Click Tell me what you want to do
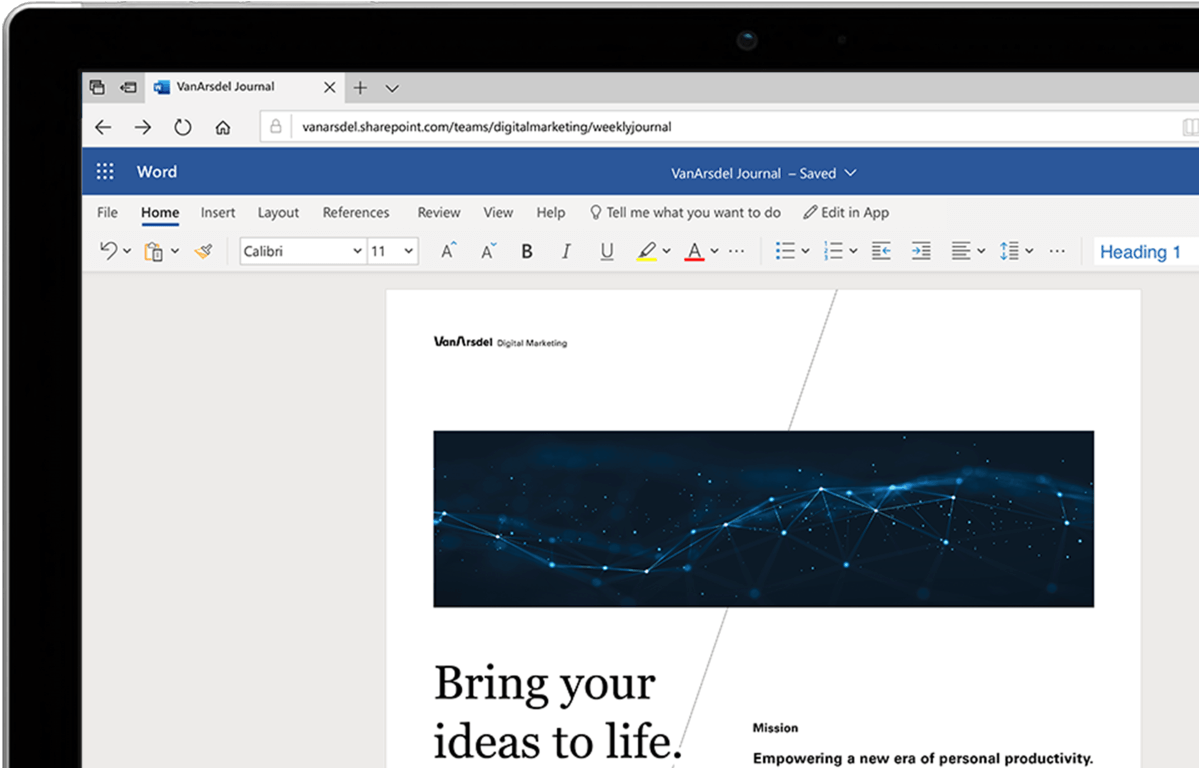Viewport: 1199px width, 768px height. point(686,212)
